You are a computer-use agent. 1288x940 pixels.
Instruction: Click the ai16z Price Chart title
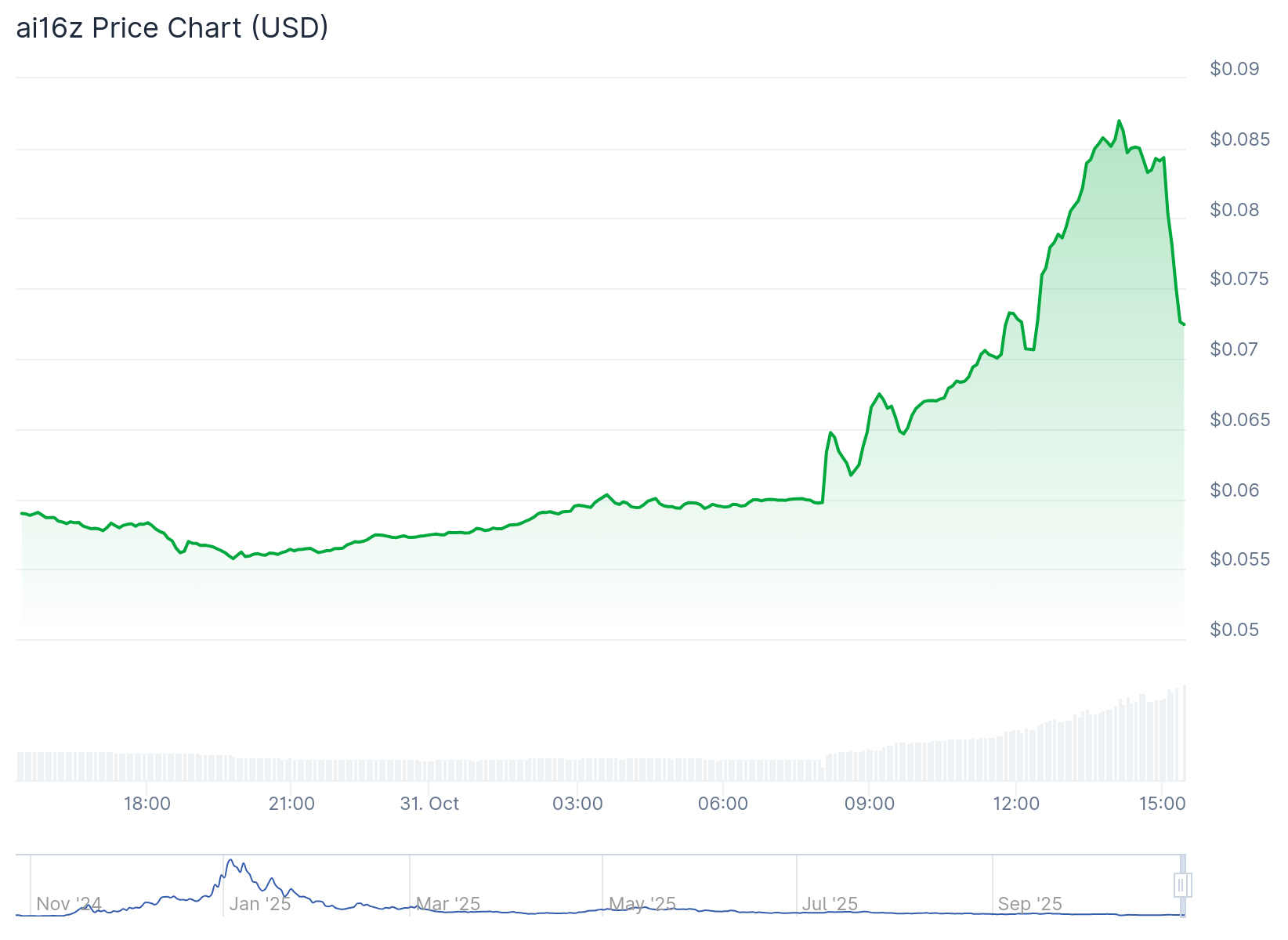point(172,28)
